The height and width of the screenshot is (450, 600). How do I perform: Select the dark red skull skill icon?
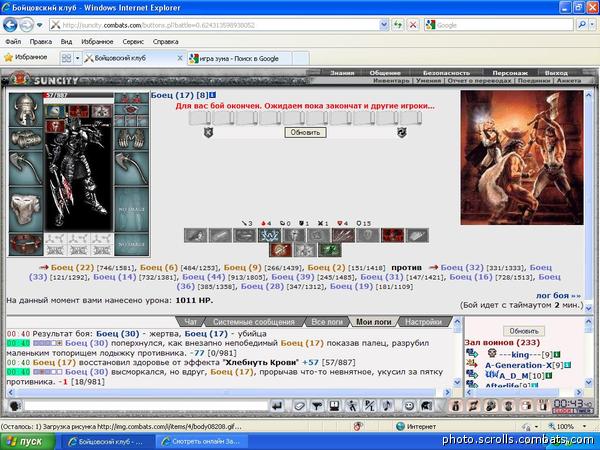pos(393,235)
